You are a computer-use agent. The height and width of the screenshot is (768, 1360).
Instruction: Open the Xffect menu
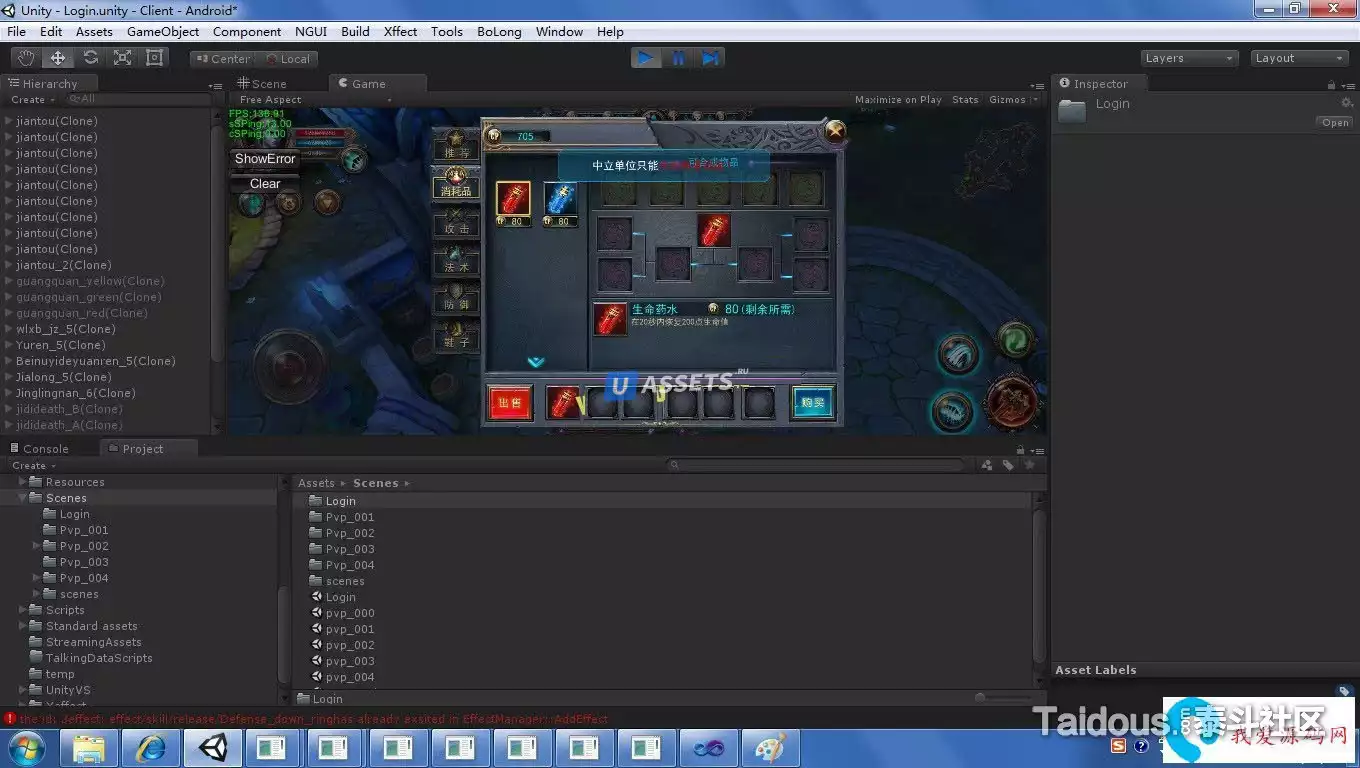pyautogui.click(x=400, y=31)
